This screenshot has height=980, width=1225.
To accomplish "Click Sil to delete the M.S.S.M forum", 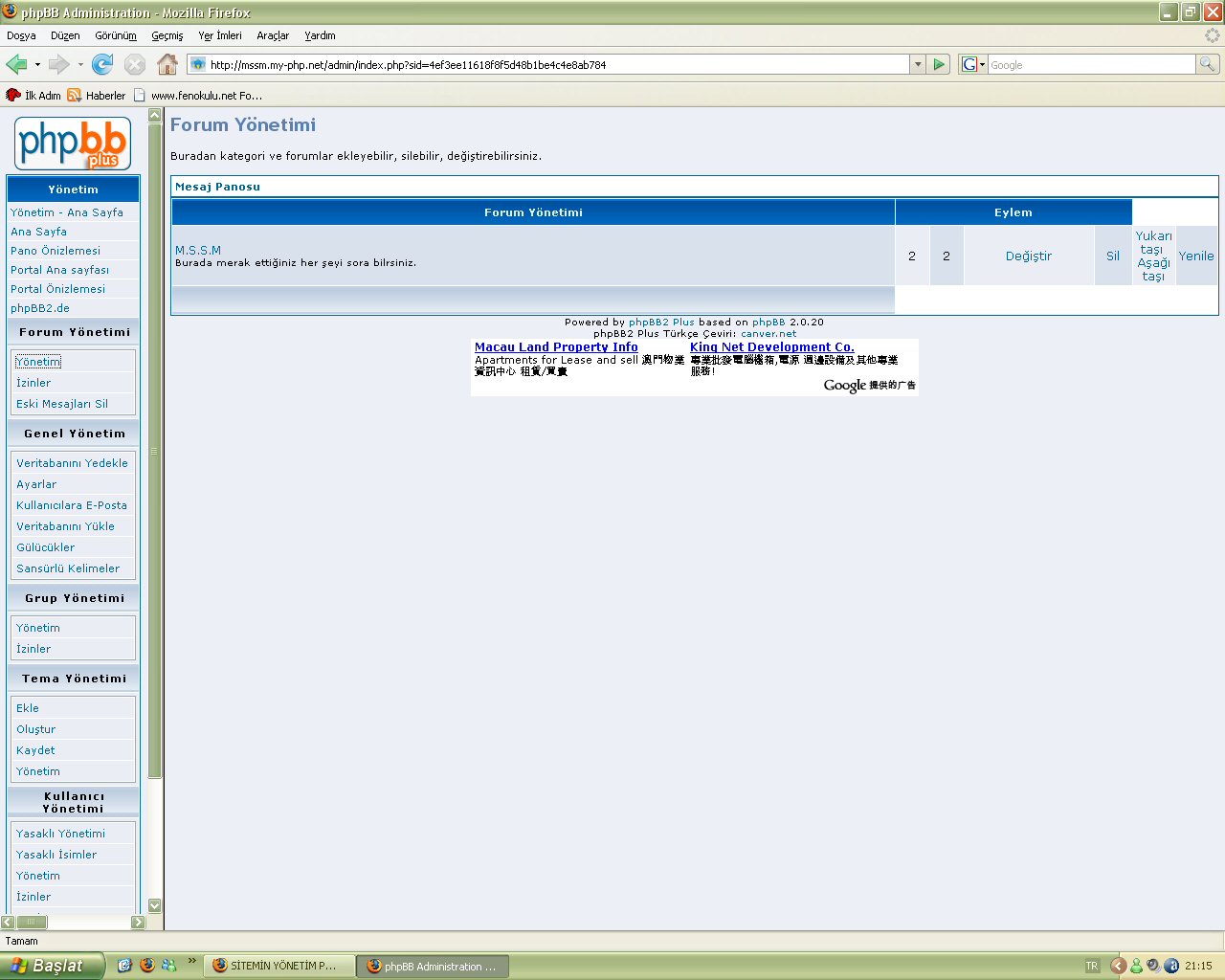I will [x=1113, y=256].
